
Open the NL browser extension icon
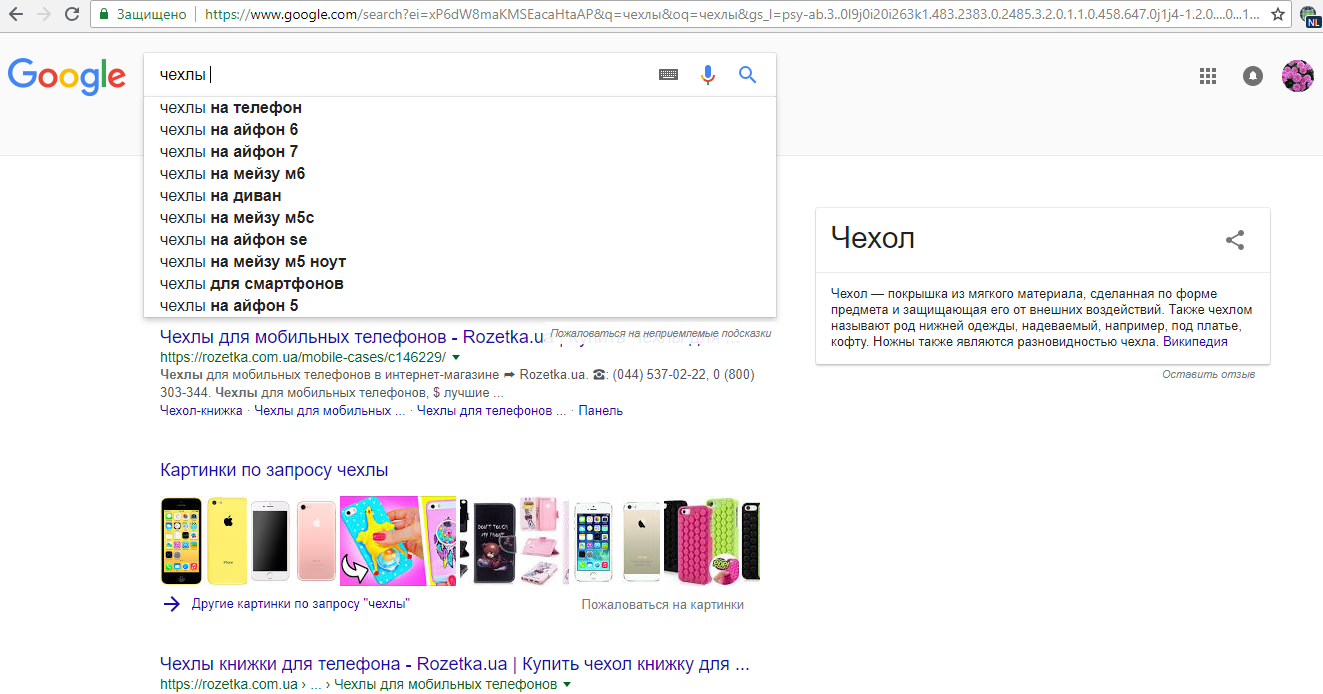coord(1308,15)
